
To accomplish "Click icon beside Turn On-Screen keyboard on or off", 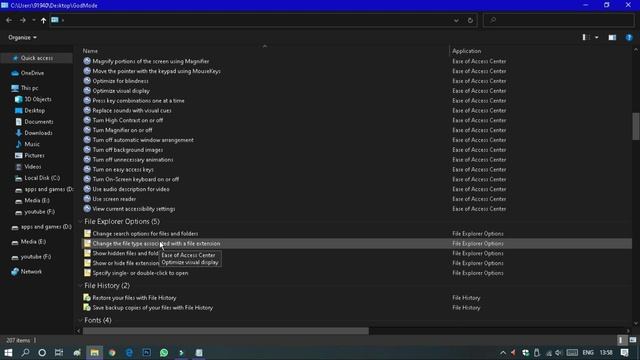I will [87, 179].
